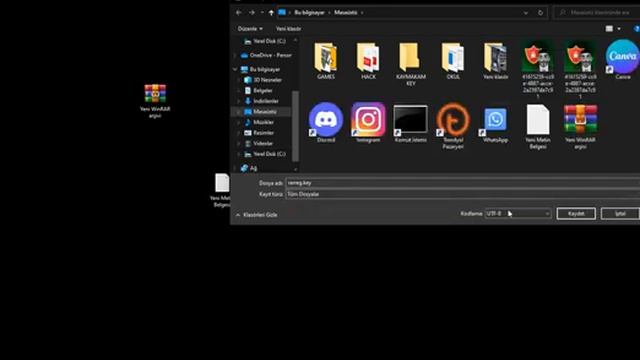Screen dimensions: 640x360
Task: Focus the Dosya adı filename field
Action: (x=463, y=183)
